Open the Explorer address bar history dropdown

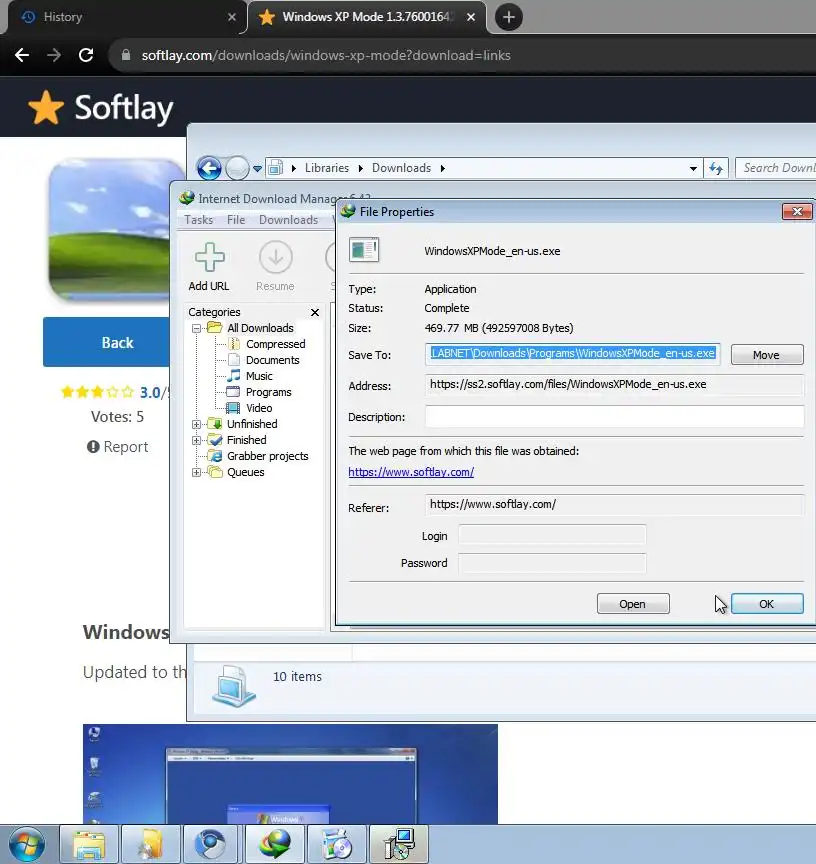(693, 169)
